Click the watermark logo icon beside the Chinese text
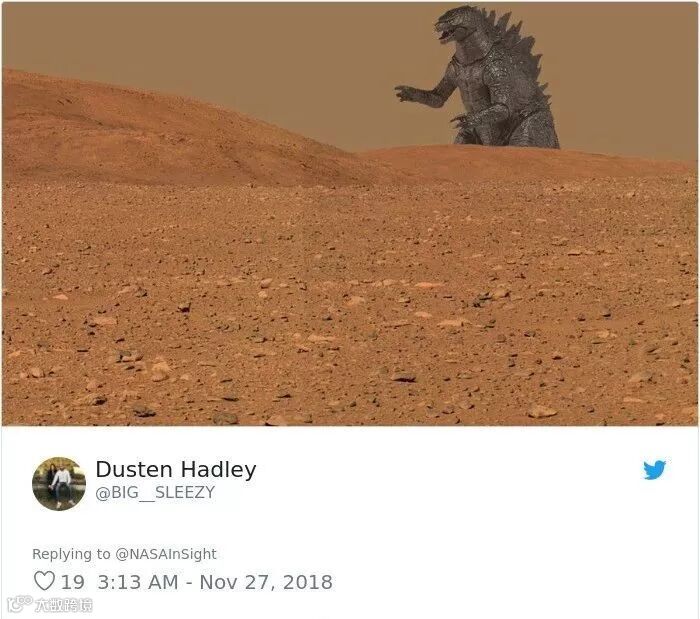Screen dimensions: 700x619 (x=20, y=604)
